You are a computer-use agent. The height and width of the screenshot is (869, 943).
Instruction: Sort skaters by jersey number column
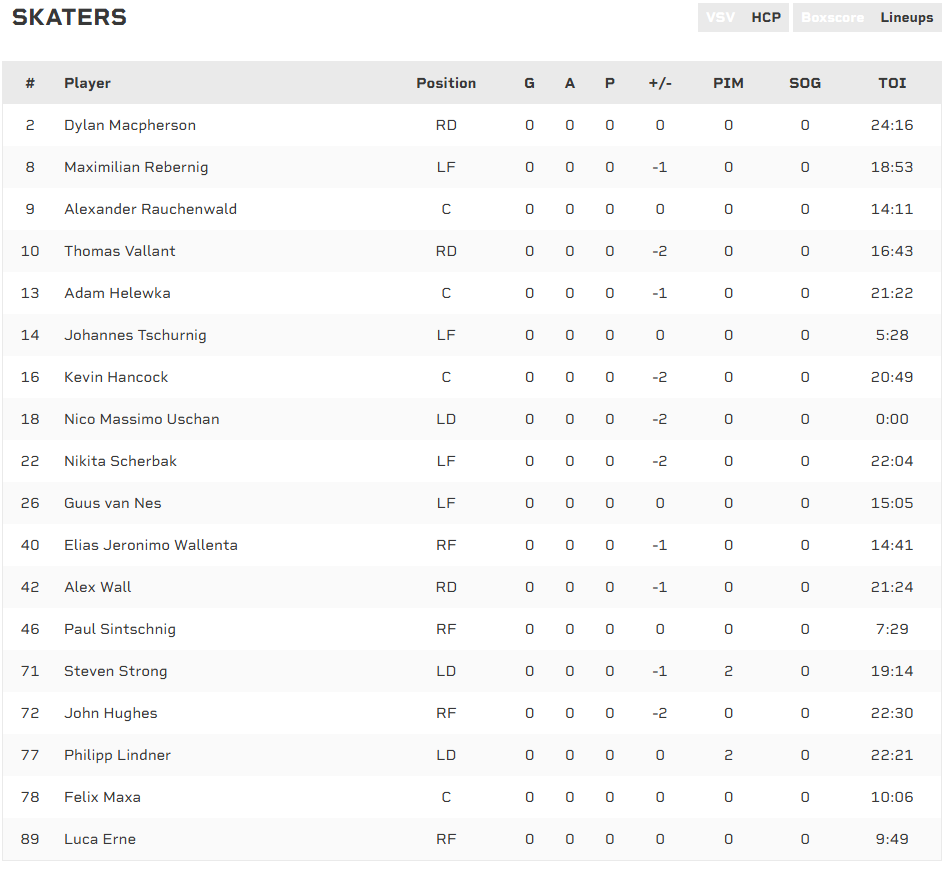coord(30,83)
